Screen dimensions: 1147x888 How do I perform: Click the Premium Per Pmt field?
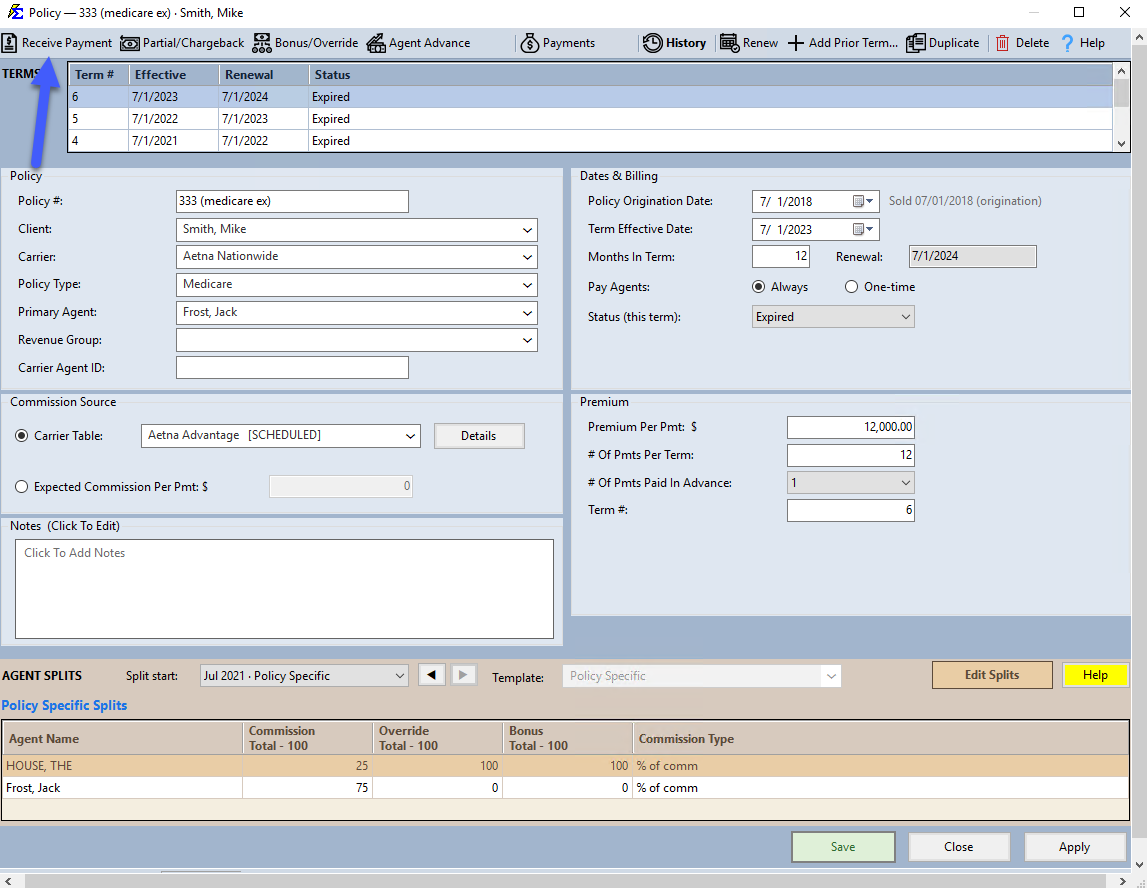(x=851, y=427)
